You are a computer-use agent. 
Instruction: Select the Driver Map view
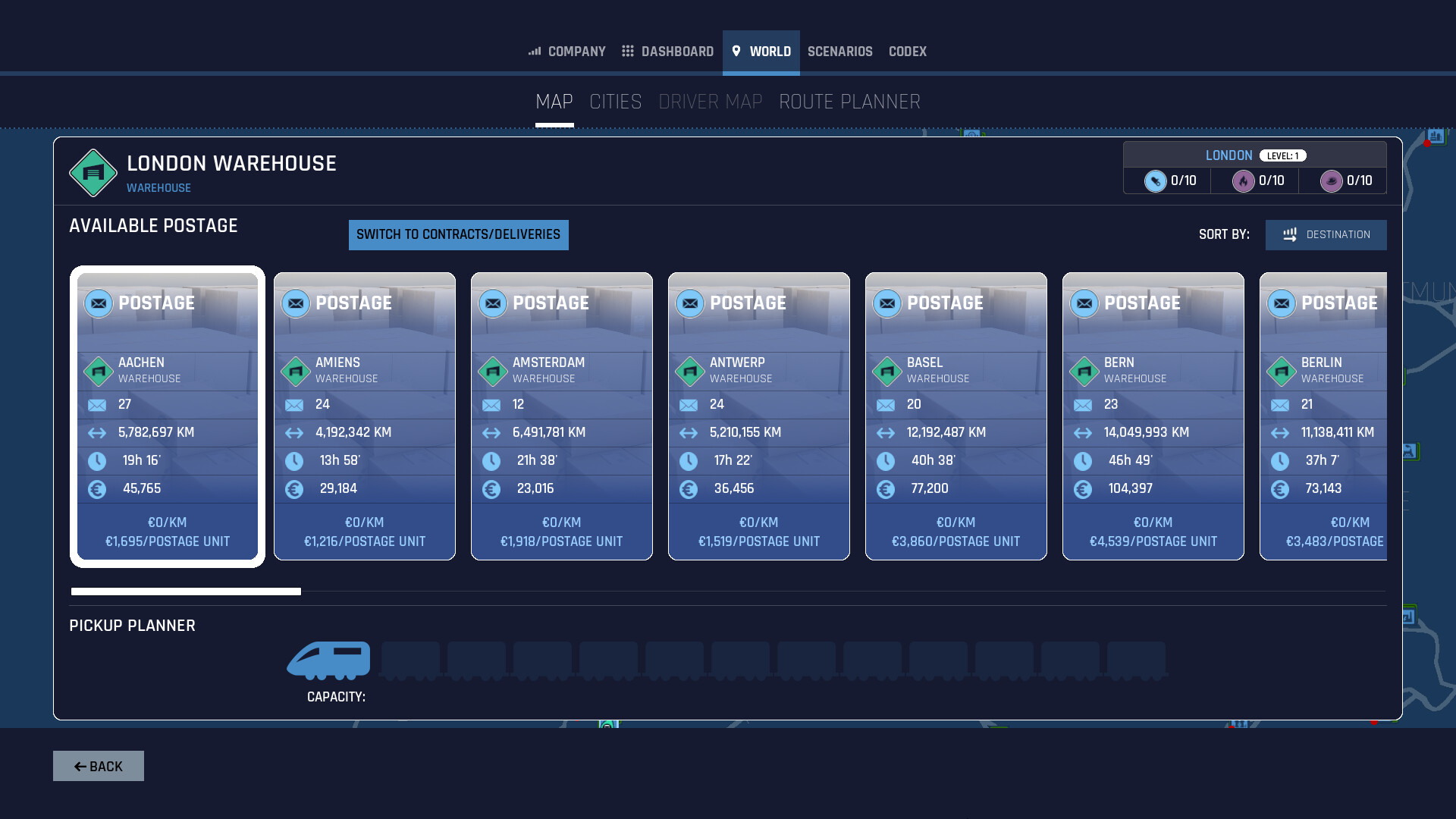coord(710,101)
